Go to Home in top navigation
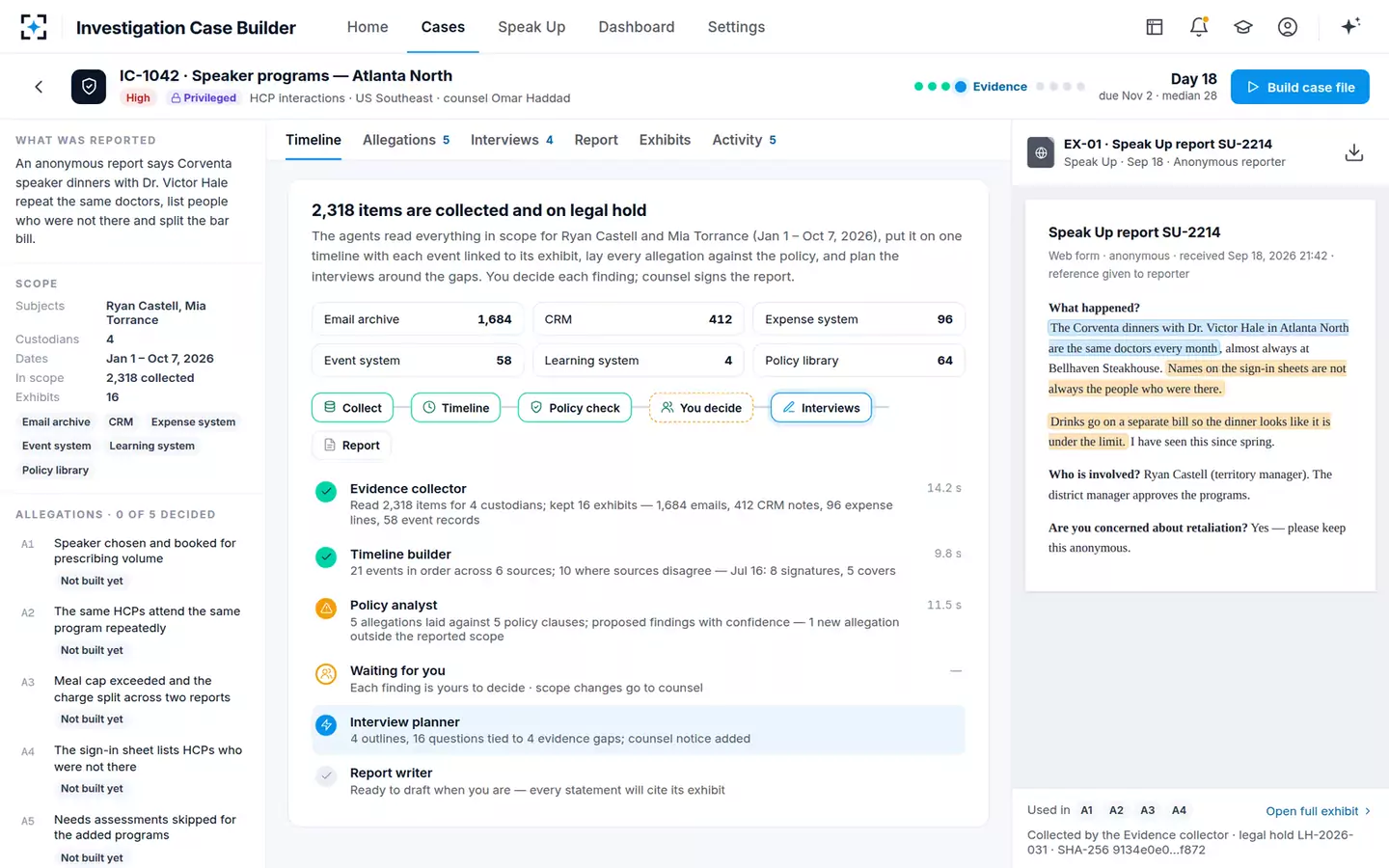Image resolution: width=1389 pixels, height=868 pixels. pyautogui.click(x=368, y=27)
